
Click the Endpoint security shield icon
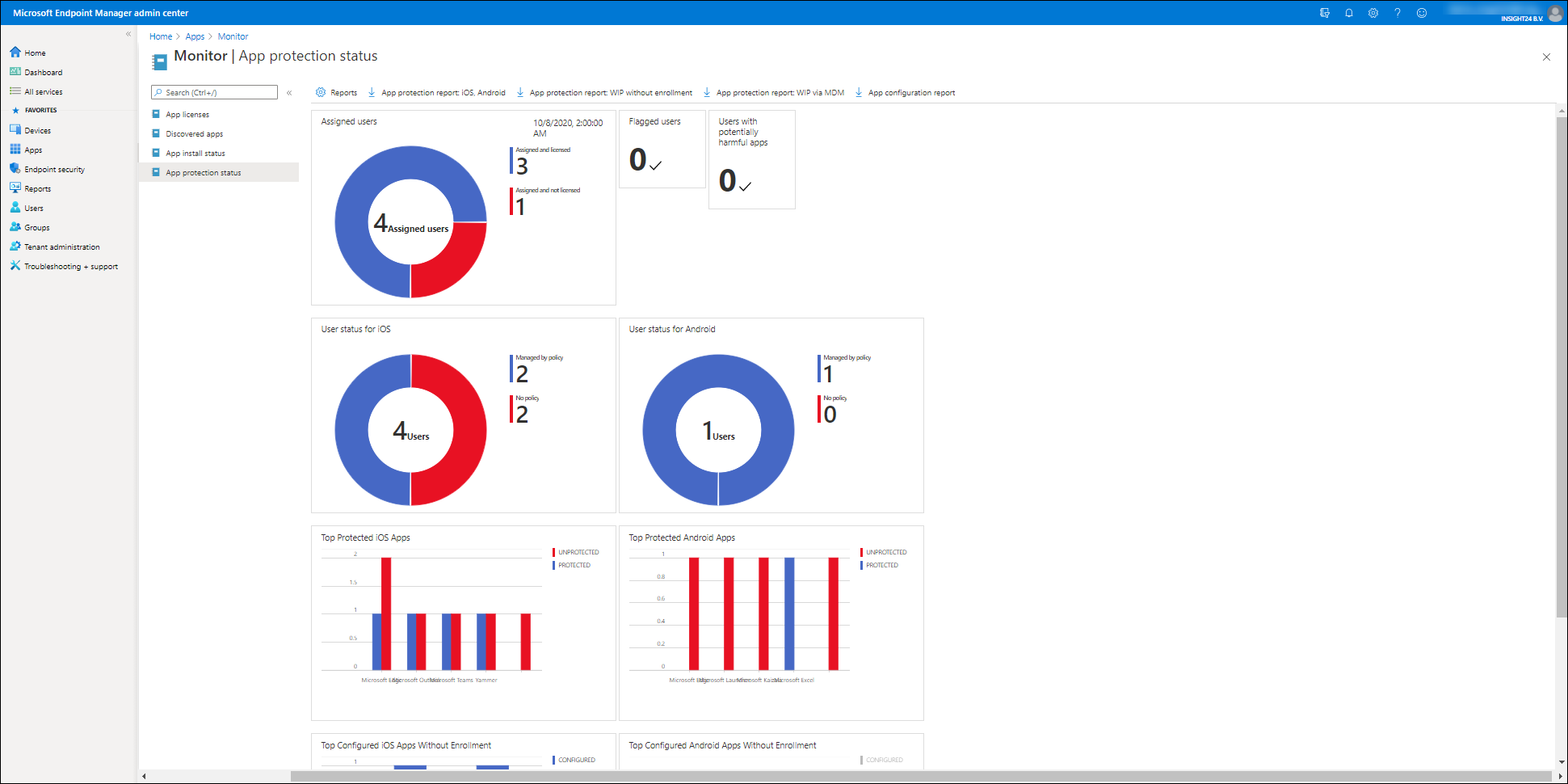(x=15, y=169)
